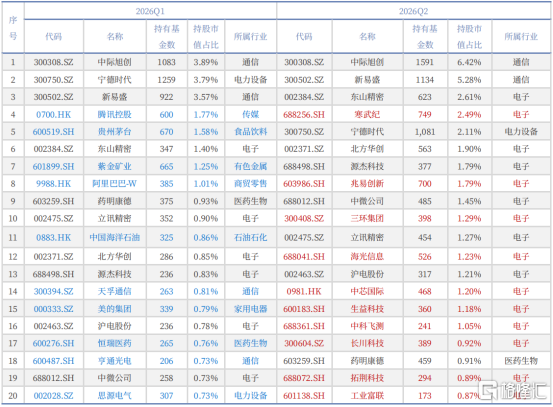
Task: Select the 贵州茅台 name cell
Action: pyautogui.click(x=115, y=132)
